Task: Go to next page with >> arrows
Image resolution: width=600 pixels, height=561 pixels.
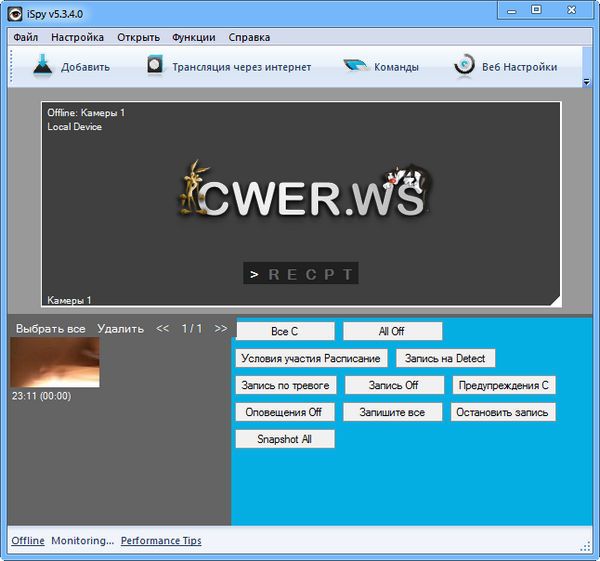Action: 221,328
